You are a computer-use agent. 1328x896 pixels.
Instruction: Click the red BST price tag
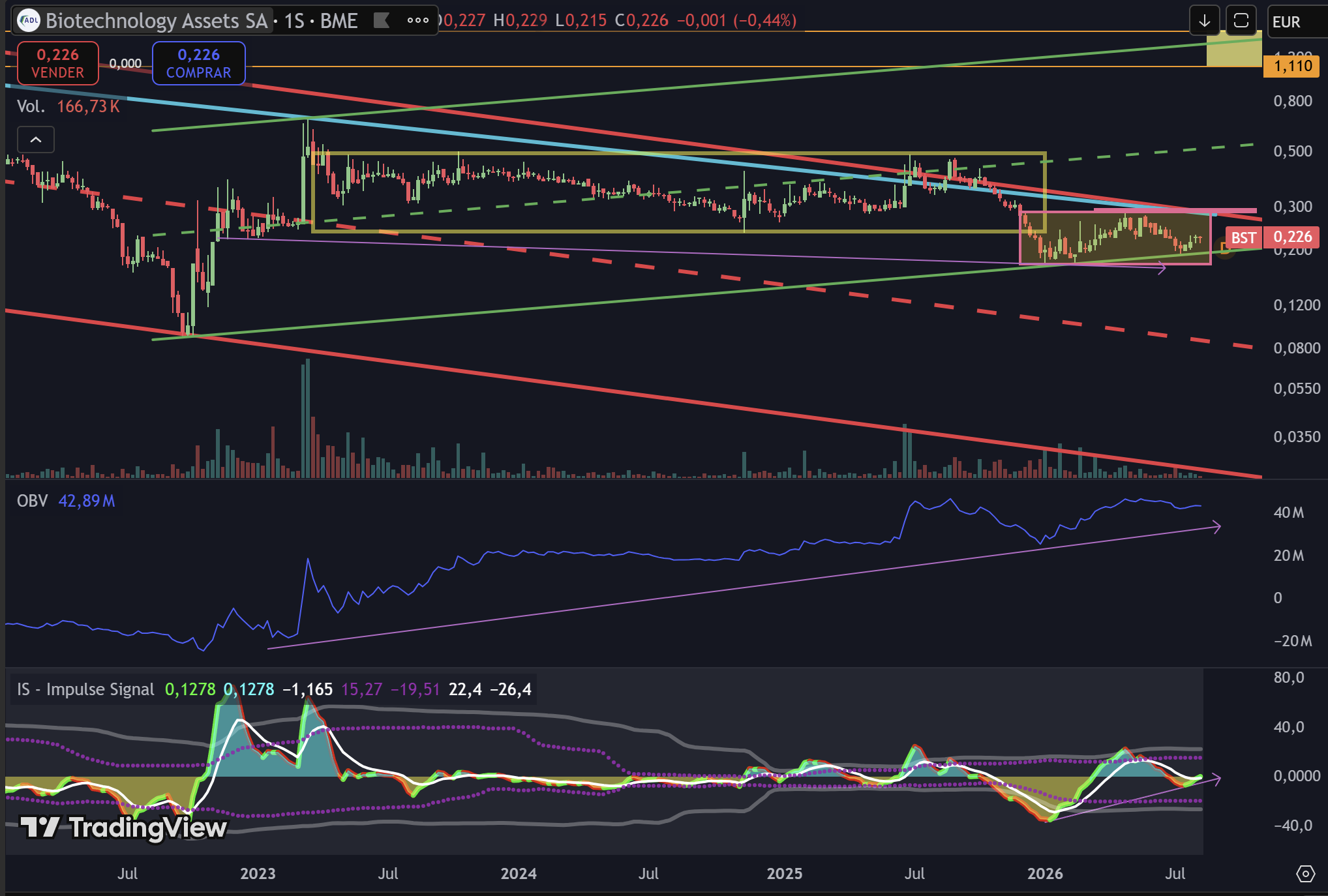[1243, 237]
